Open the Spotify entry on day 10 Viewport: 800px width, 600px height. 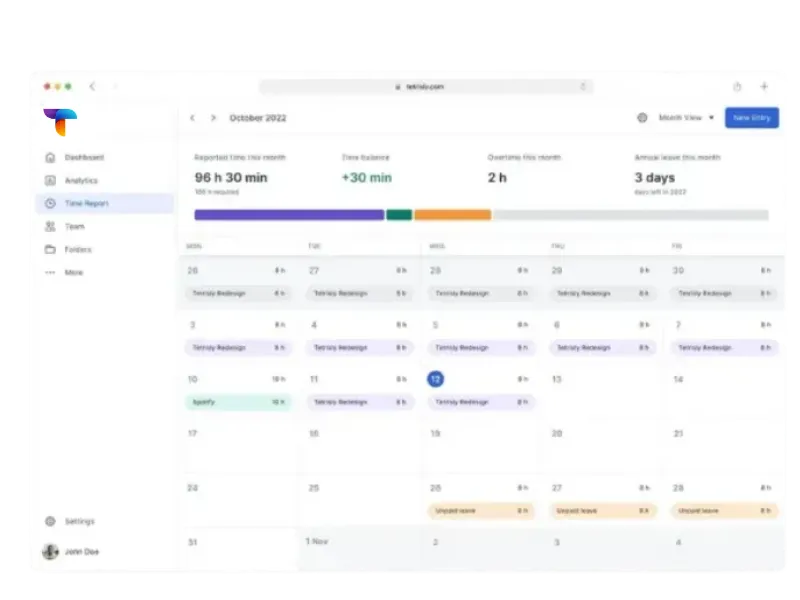(x=238, y=402)
